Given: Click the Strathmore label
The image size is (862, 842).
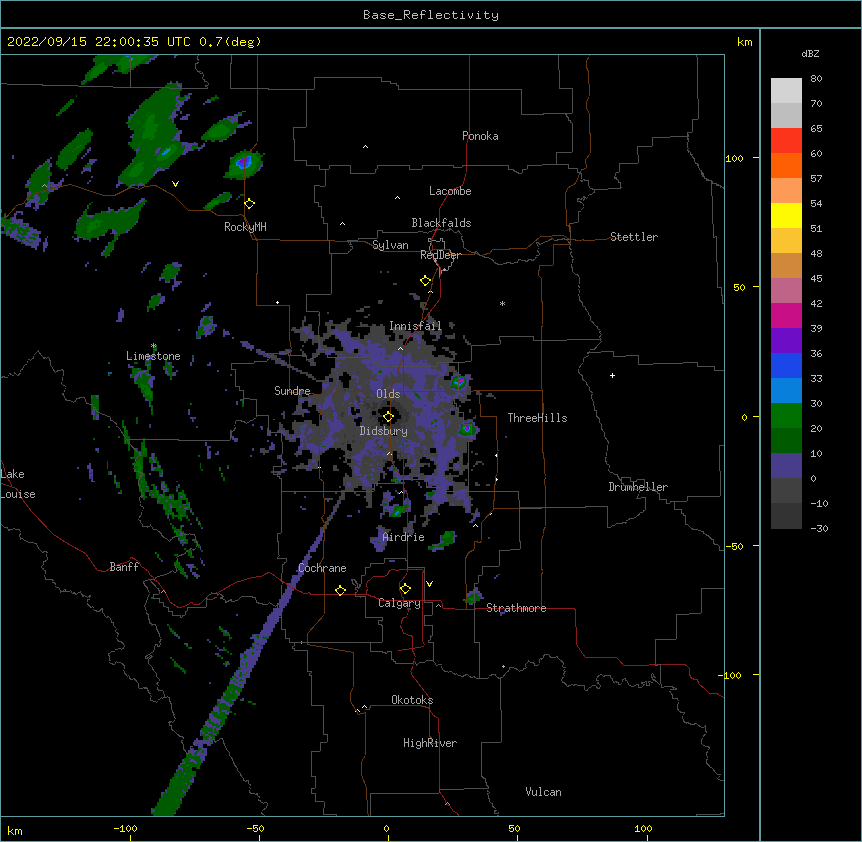Looking at the screenshot, I should pyautogui.click(x=516, y=608).
